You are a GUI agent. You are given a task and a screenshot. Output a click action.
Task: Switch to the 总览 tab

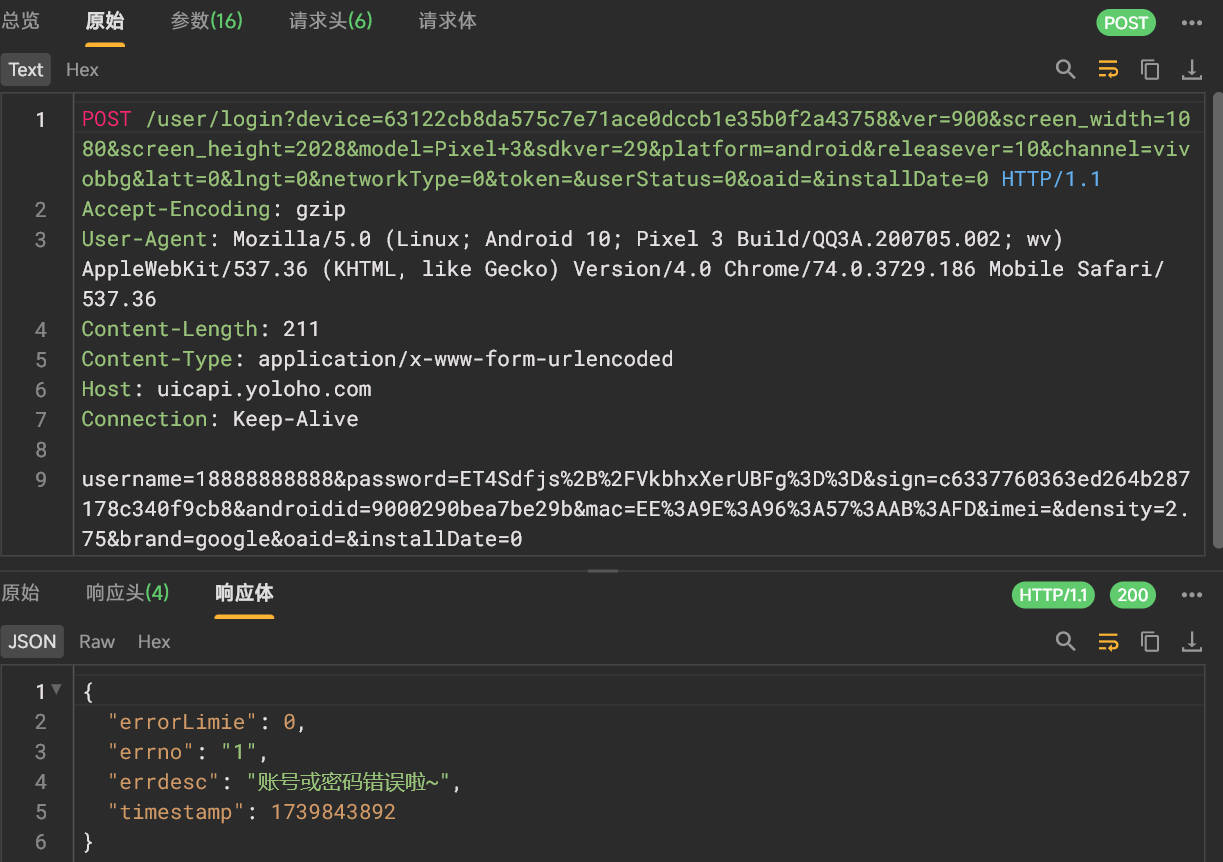coord(21,21)
